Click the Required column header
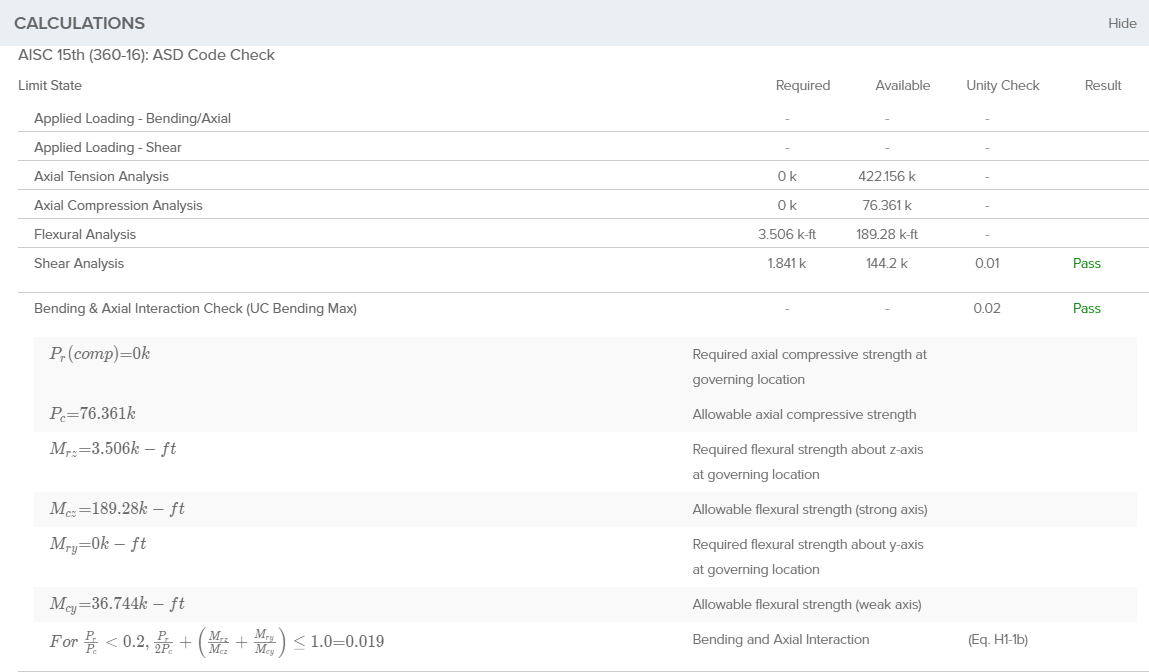 coord(802,85)
